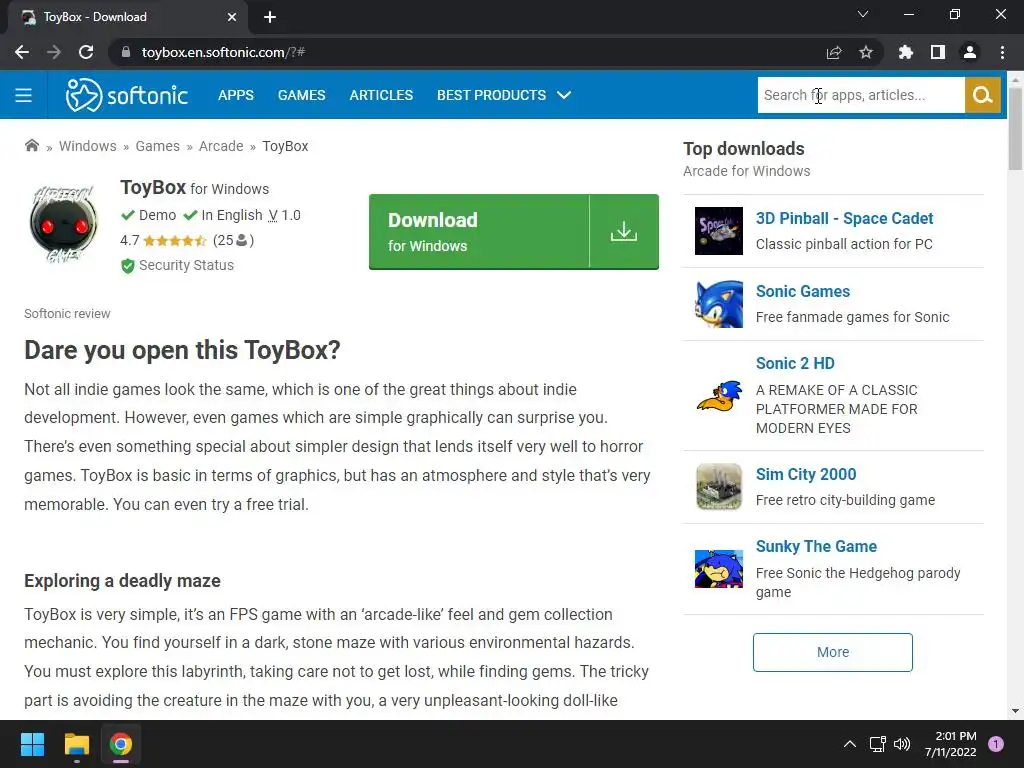Click the orange search magnifier button

tap(982, 95)
